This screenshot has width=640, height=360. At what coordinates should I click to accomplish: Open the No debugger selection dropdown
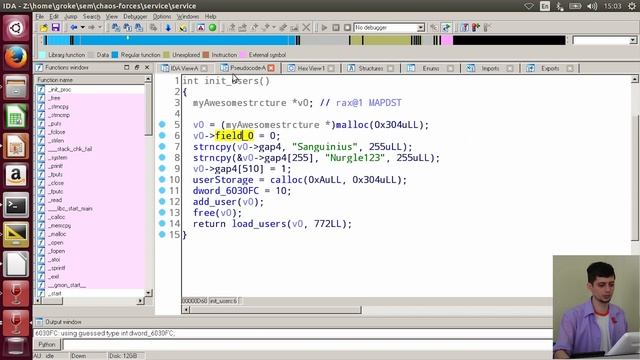(420, 28)
